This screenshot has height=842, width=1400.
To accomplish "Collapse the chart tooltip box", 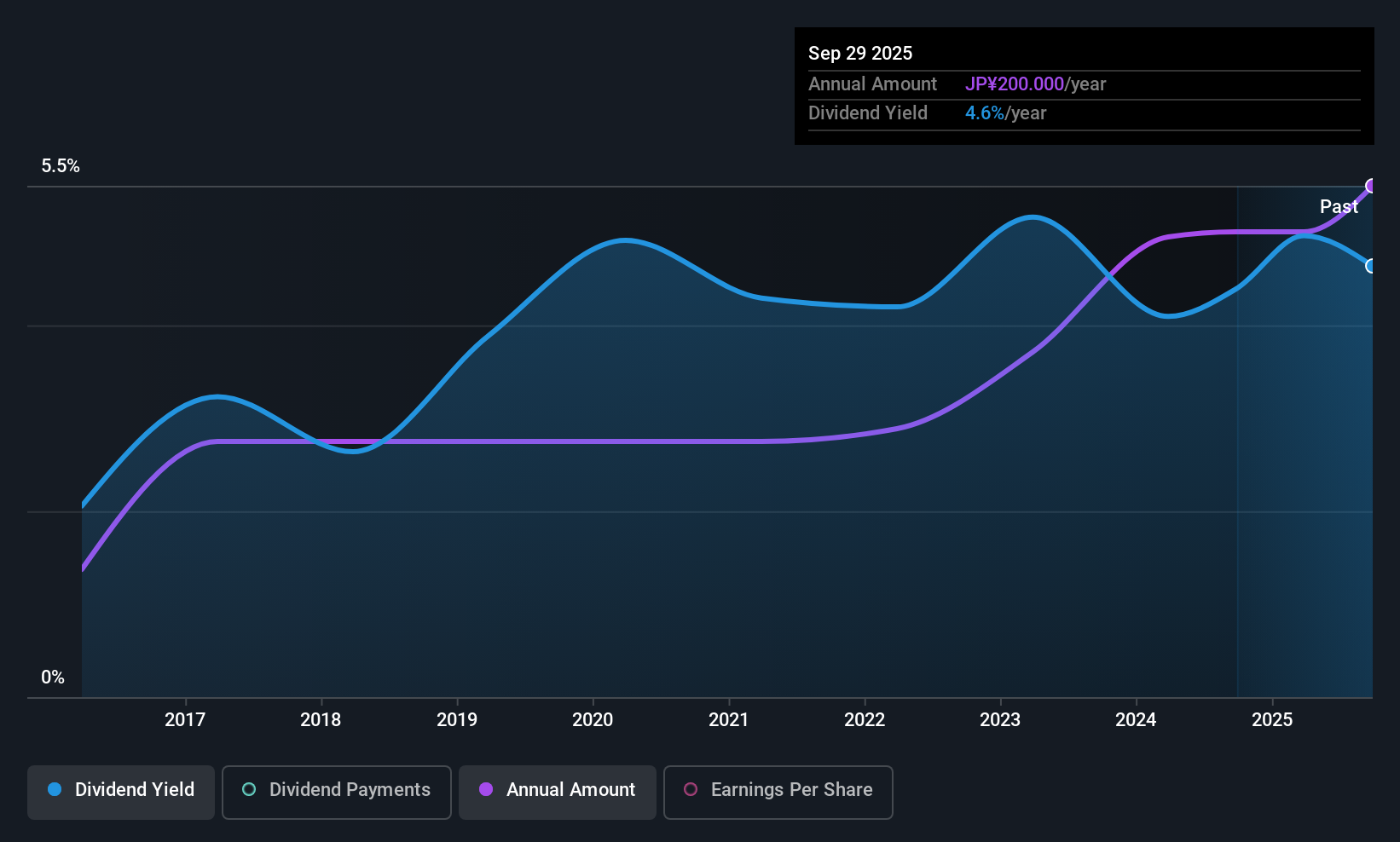I will coord(1083,85).
